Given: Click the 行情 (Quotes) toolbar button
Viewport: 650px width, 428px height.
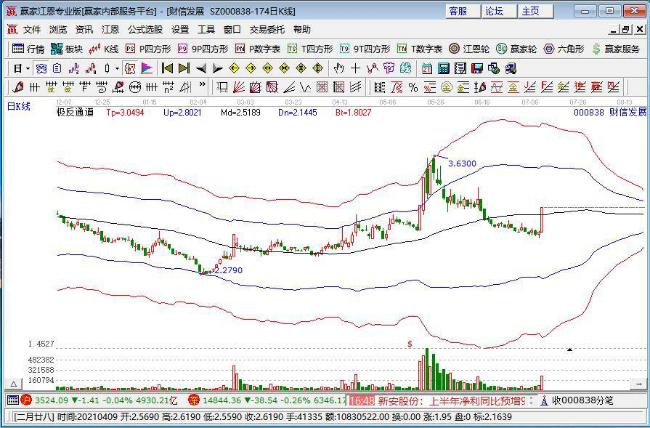Looking at the screenshot, I should 28,48.
